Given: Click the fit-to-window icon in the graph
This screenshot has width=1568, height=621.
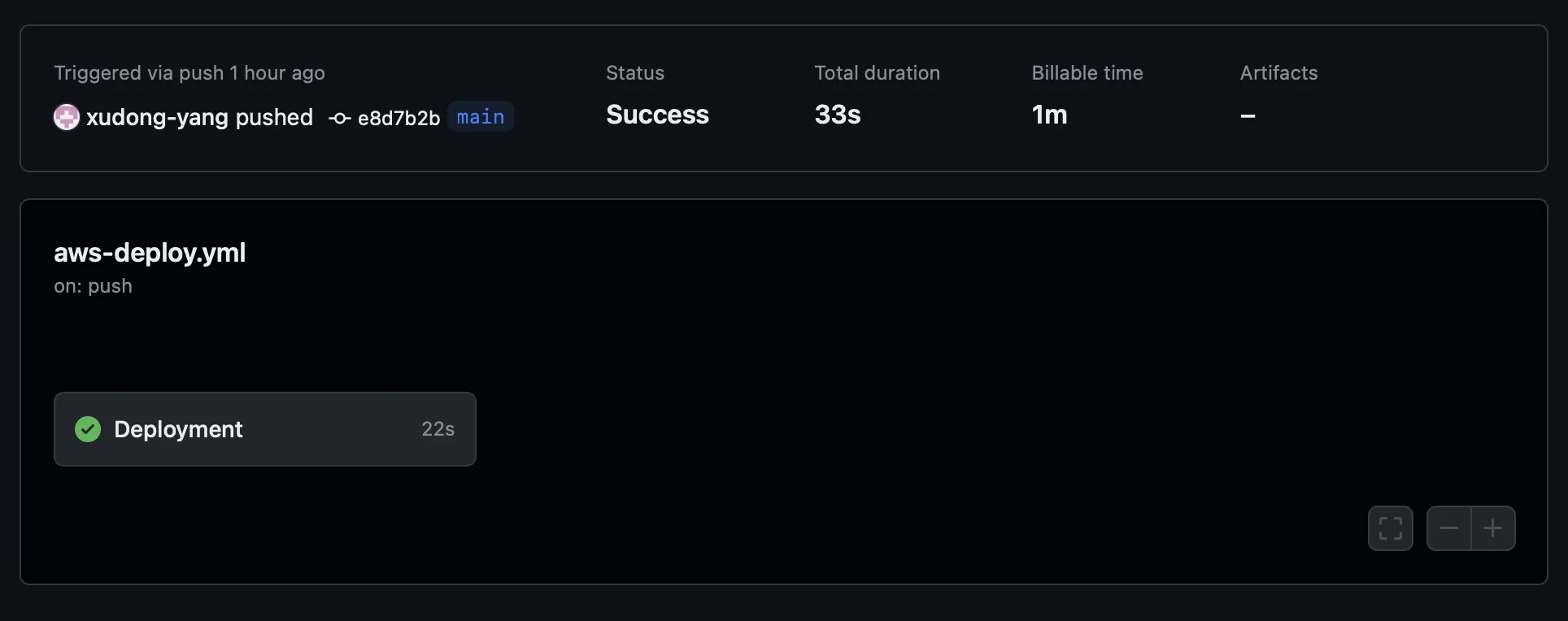Looking at the screenshot, I should [1391, 528].
